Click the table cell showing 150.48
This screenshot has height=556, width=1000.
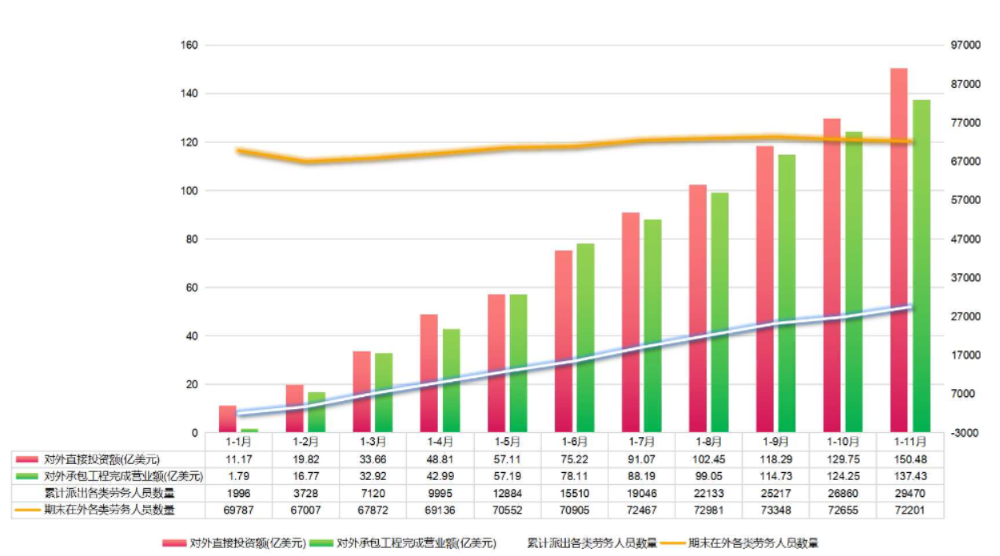[x=910, y=458]
